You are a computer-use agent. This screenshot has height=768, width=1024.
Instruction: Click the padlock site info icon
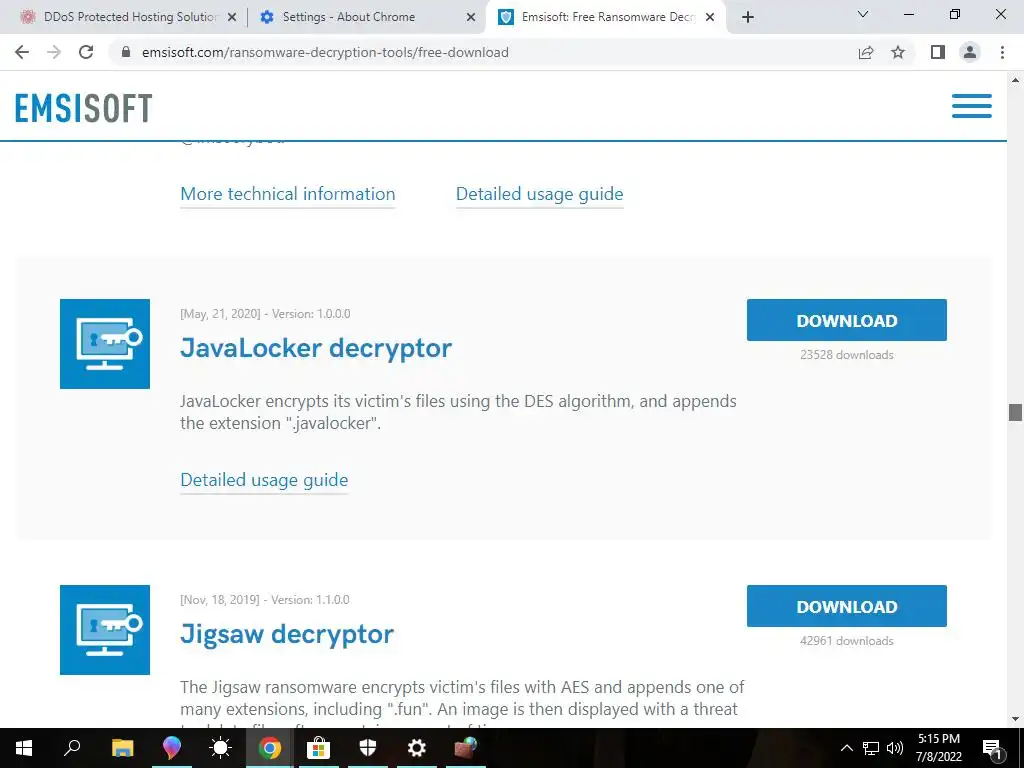(127, 52)
